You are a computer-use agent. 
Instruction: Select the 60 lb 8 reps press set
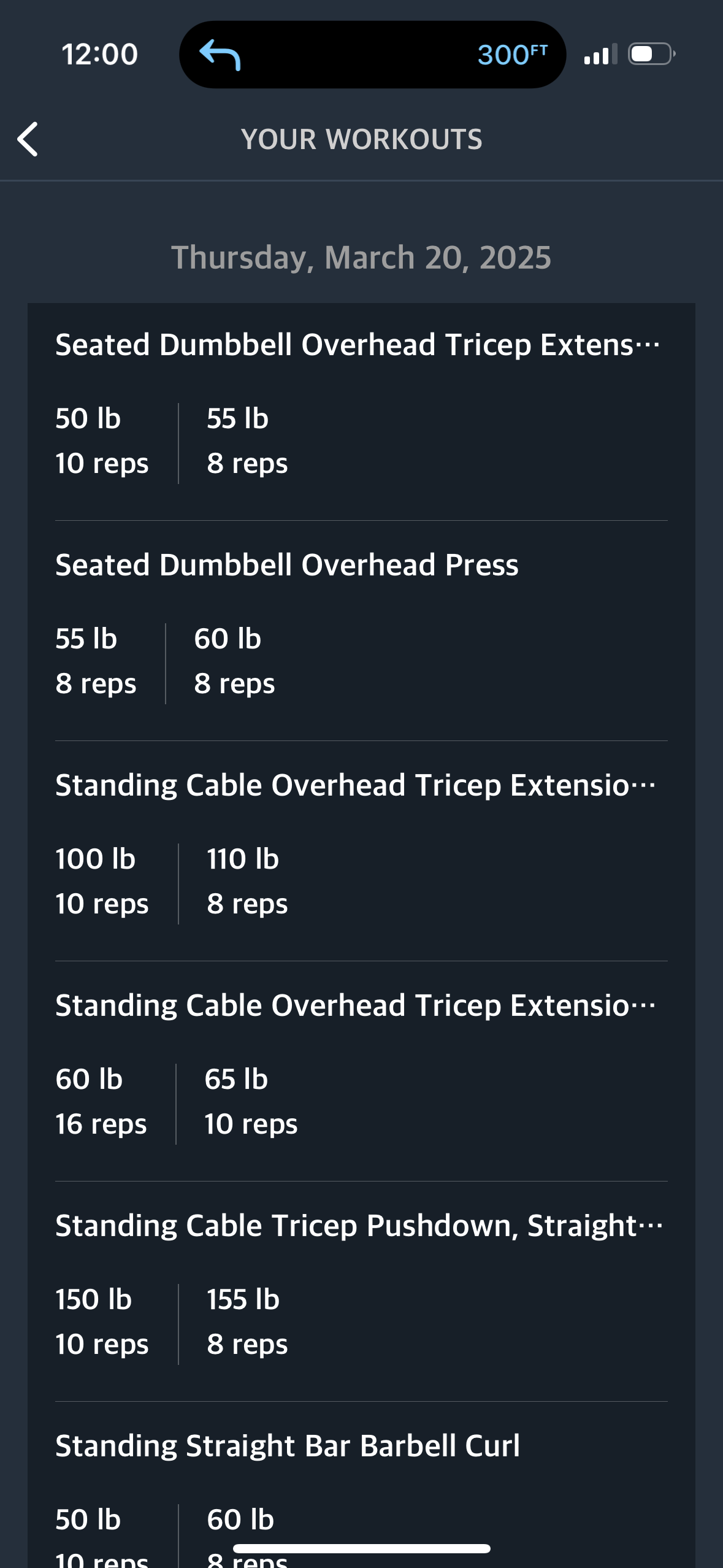(234, 661)
